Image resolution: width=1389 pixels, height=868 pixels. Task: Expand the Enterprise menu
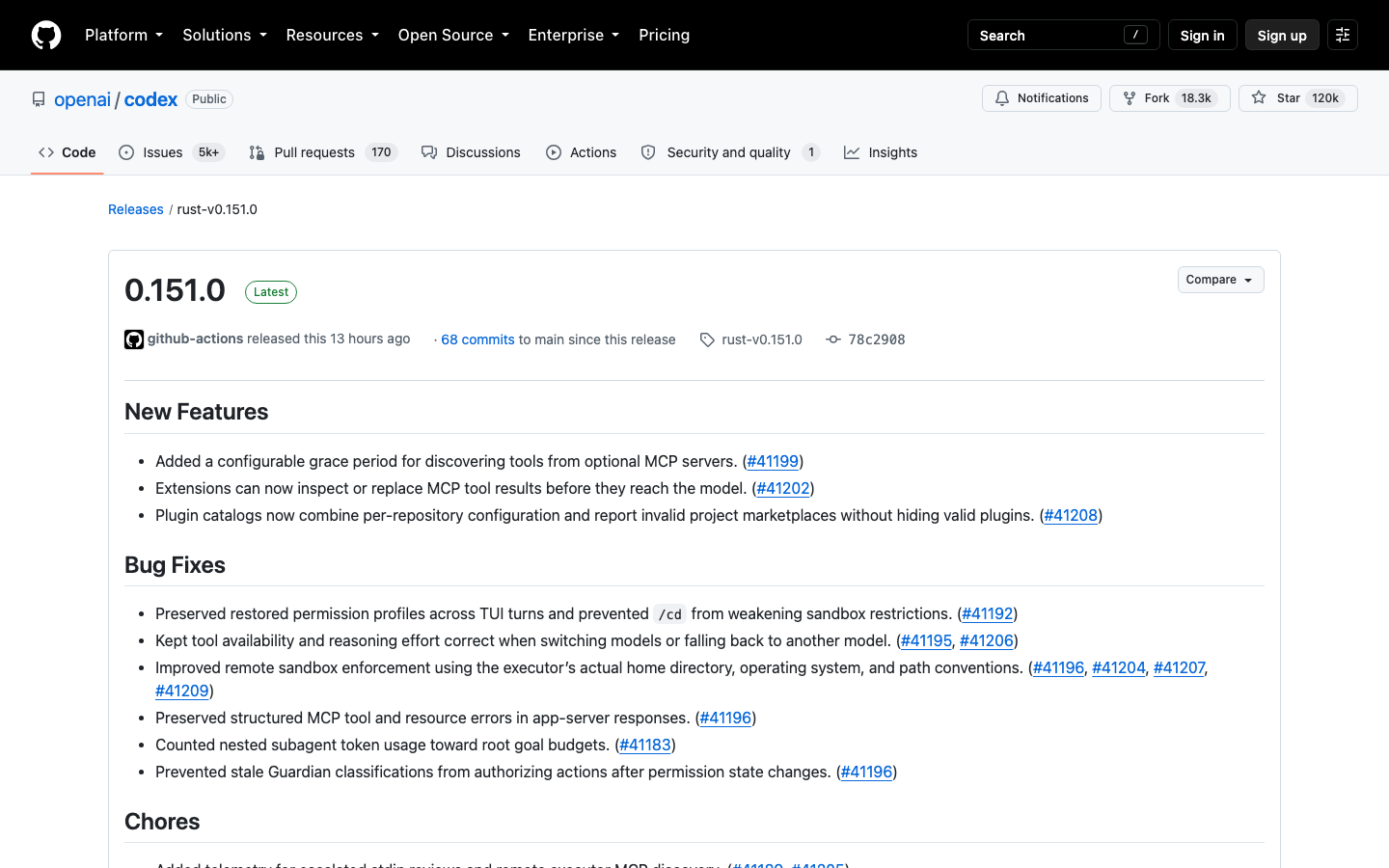tap(574, 35)
